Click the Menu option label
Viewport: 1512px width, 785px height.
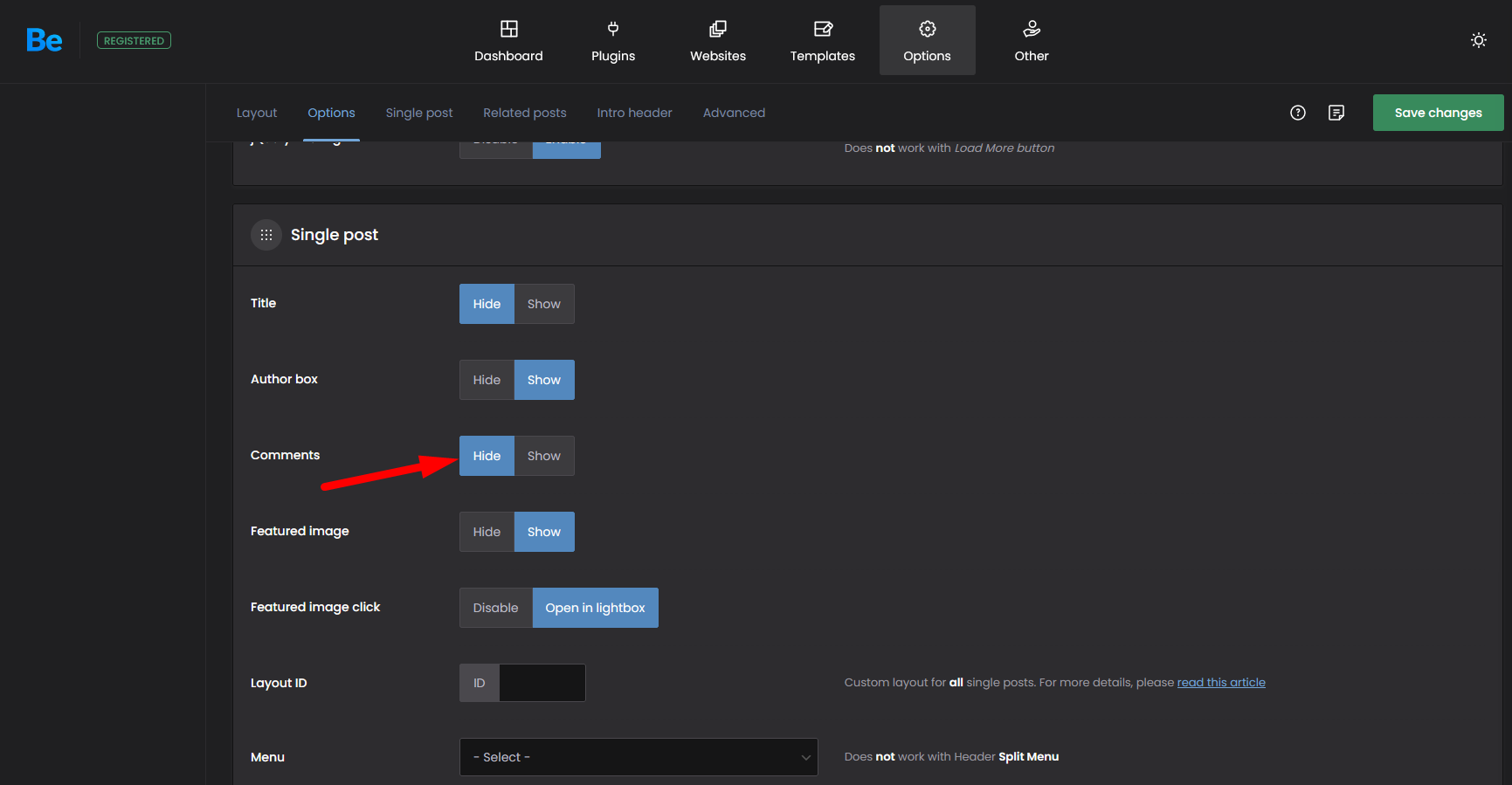[x=267, y=757]
